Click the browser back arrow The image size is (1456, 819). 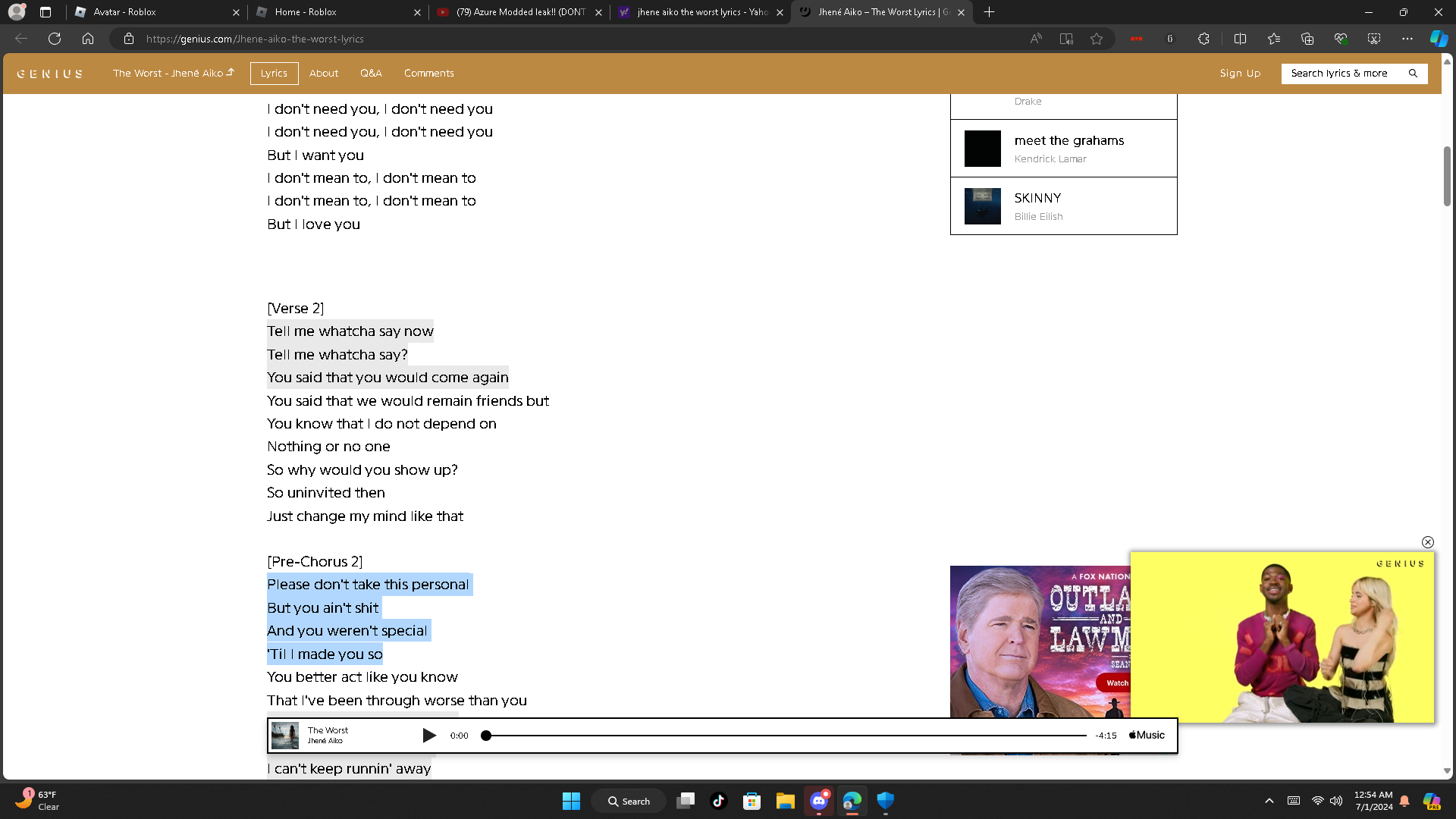click(x=21, y=39)
